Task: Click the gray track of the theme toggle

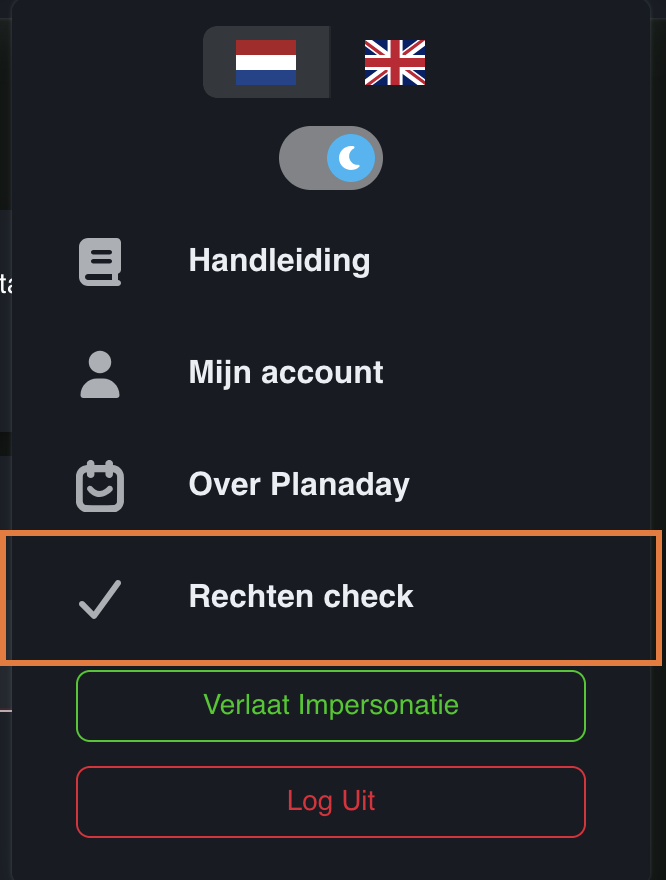Action: (x=303, y=158)
